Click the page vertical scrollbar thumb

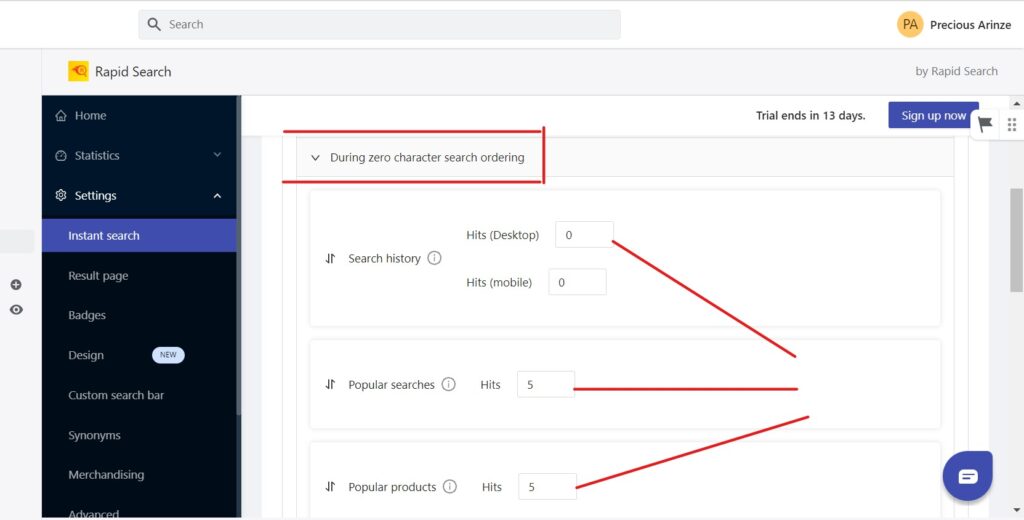click(x=1017, y=240)
